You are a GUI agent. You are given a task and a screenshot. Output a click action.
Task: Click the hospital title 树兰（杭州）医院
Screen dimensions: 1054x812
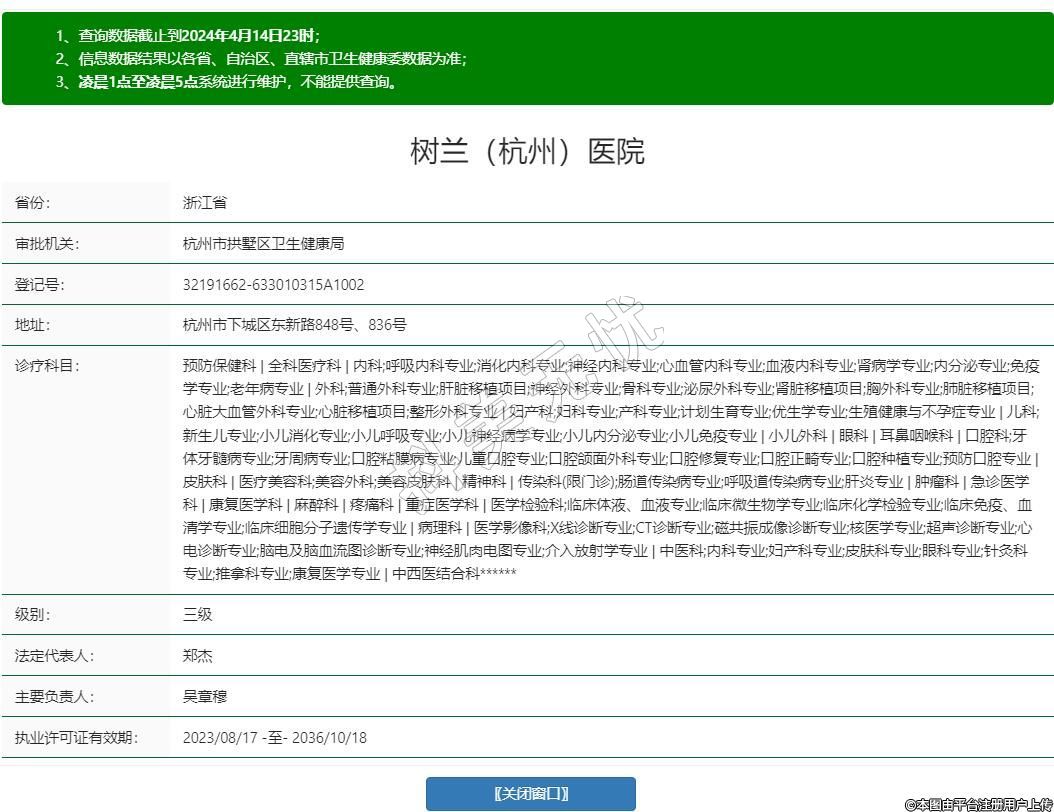tap(527, 152)
